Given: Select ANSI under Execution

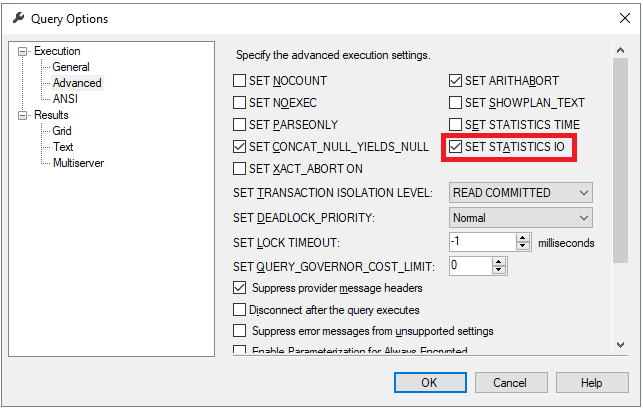Looking at the screenshot, I should tap(65, 99).
